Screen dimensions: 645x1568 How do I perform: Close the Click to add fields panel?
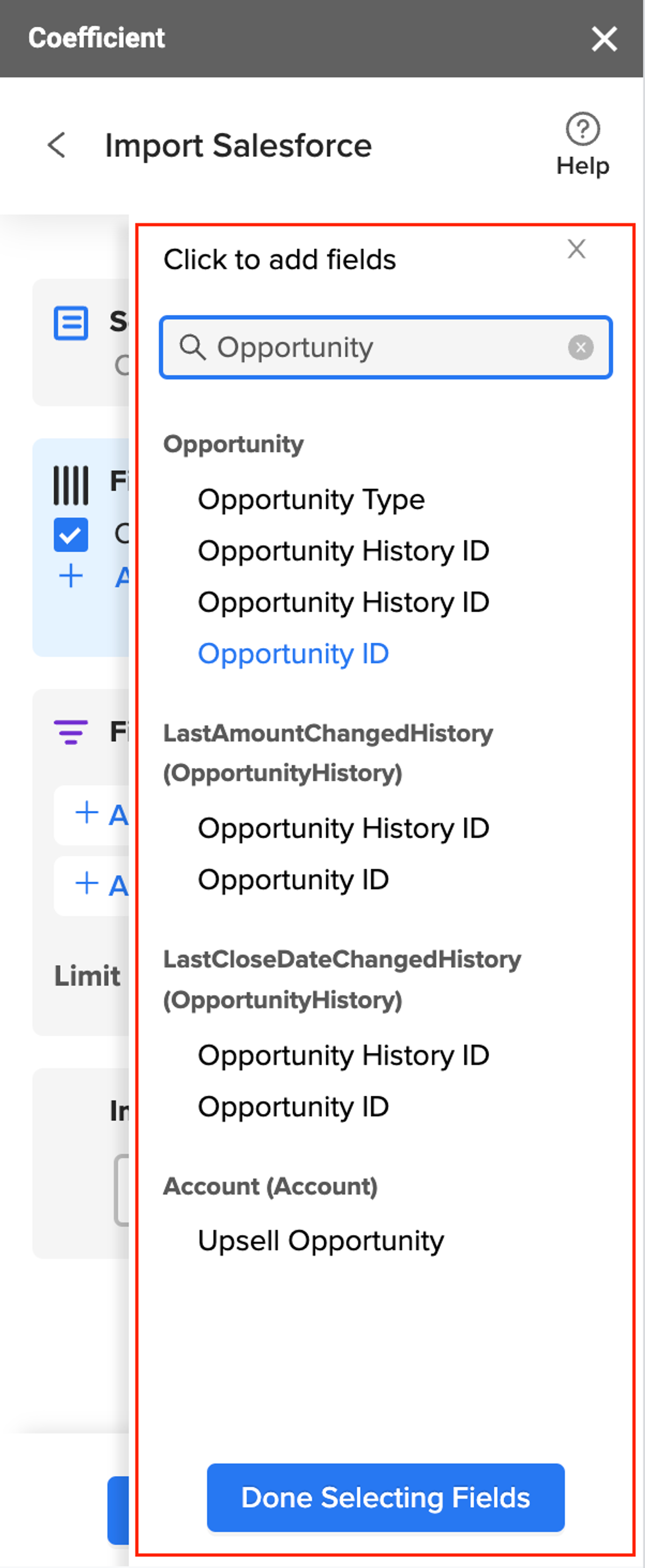[576, 249]
